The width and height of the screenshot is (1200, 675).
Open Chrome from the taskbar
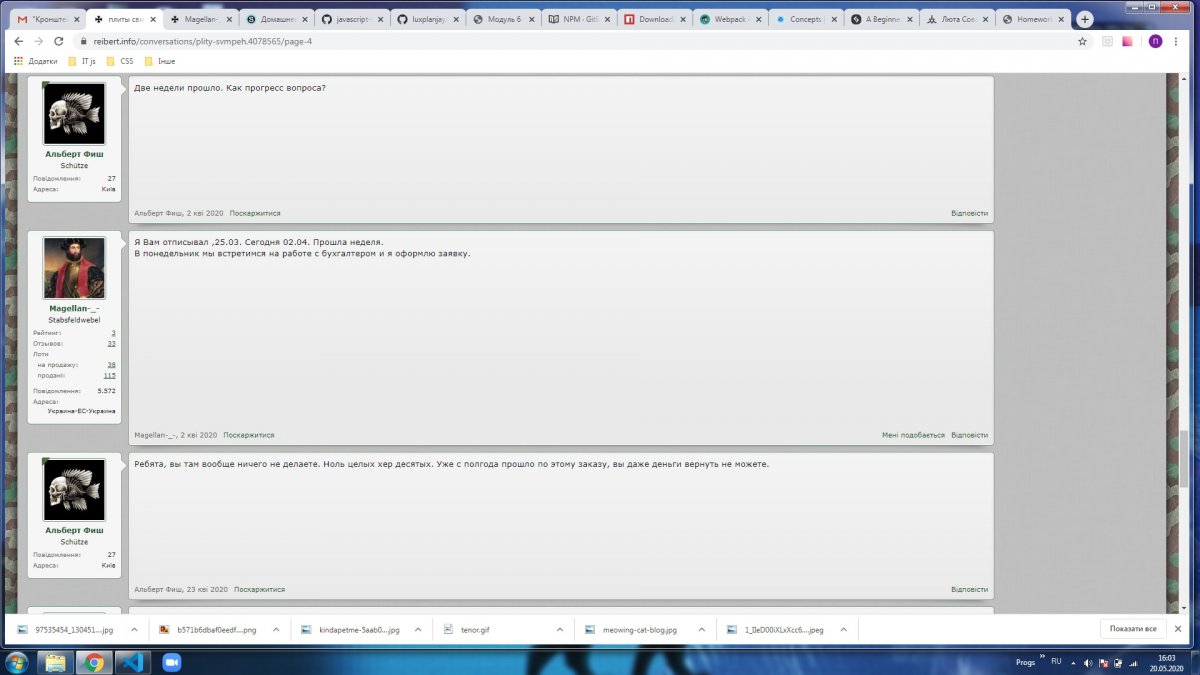(94, 662)
